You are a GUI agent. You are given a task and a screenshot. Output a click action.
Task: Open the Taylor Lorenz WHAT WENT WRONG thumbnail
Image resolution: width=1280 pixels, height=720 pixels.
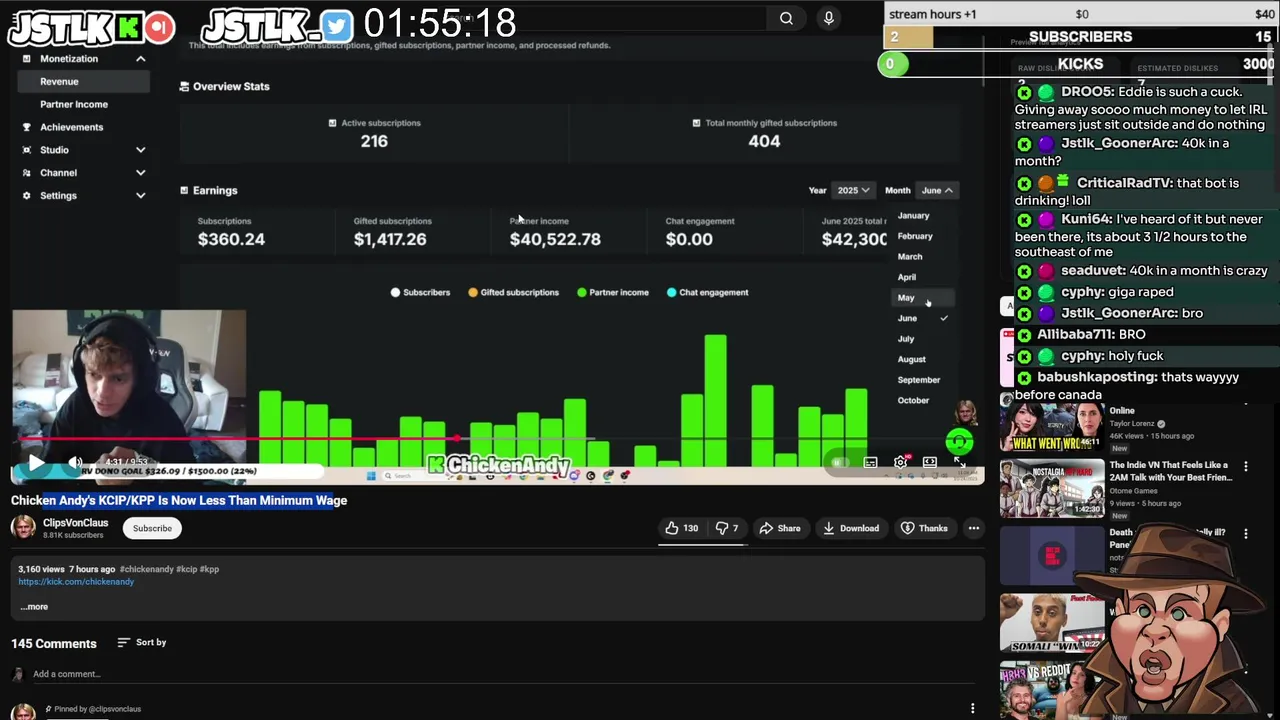click(1052, 428)
